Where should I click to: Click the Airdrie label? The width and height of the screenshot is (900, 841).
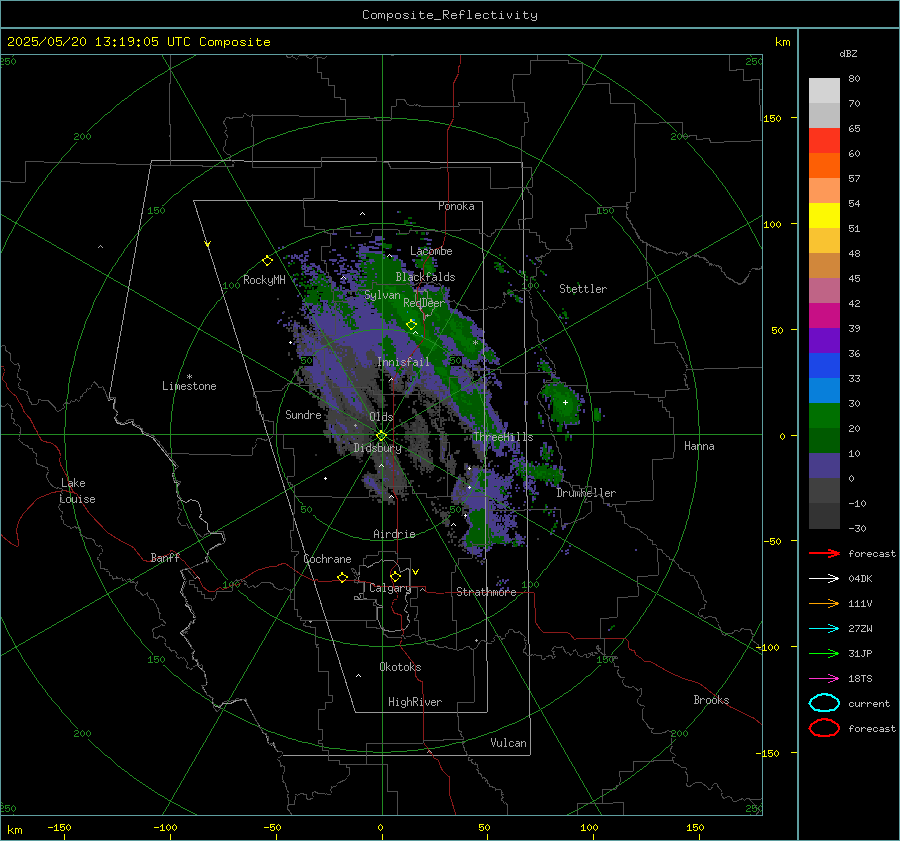pos(394,534)
